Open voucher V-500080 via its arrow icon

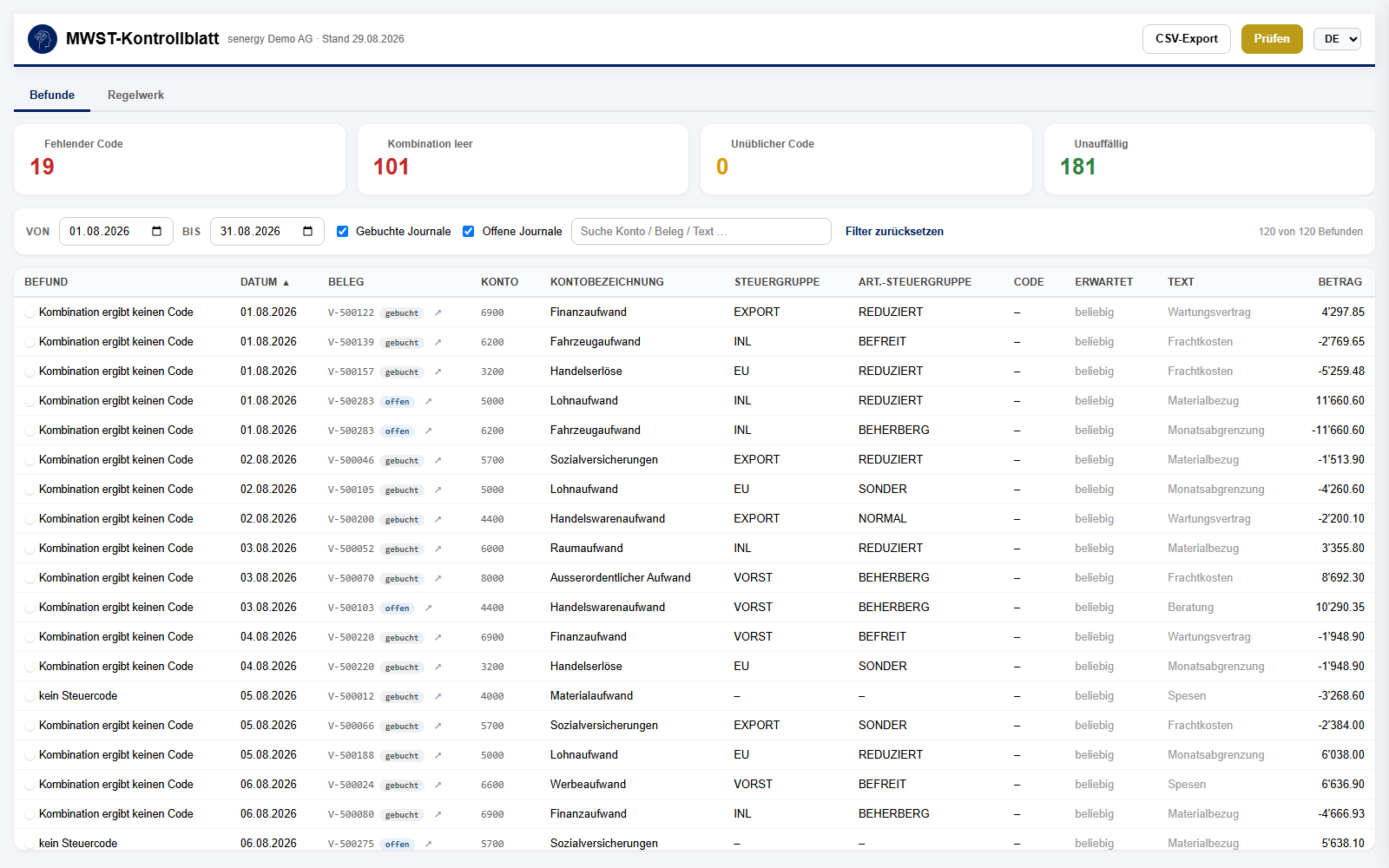pyautogui.click(x=438, y=815)
